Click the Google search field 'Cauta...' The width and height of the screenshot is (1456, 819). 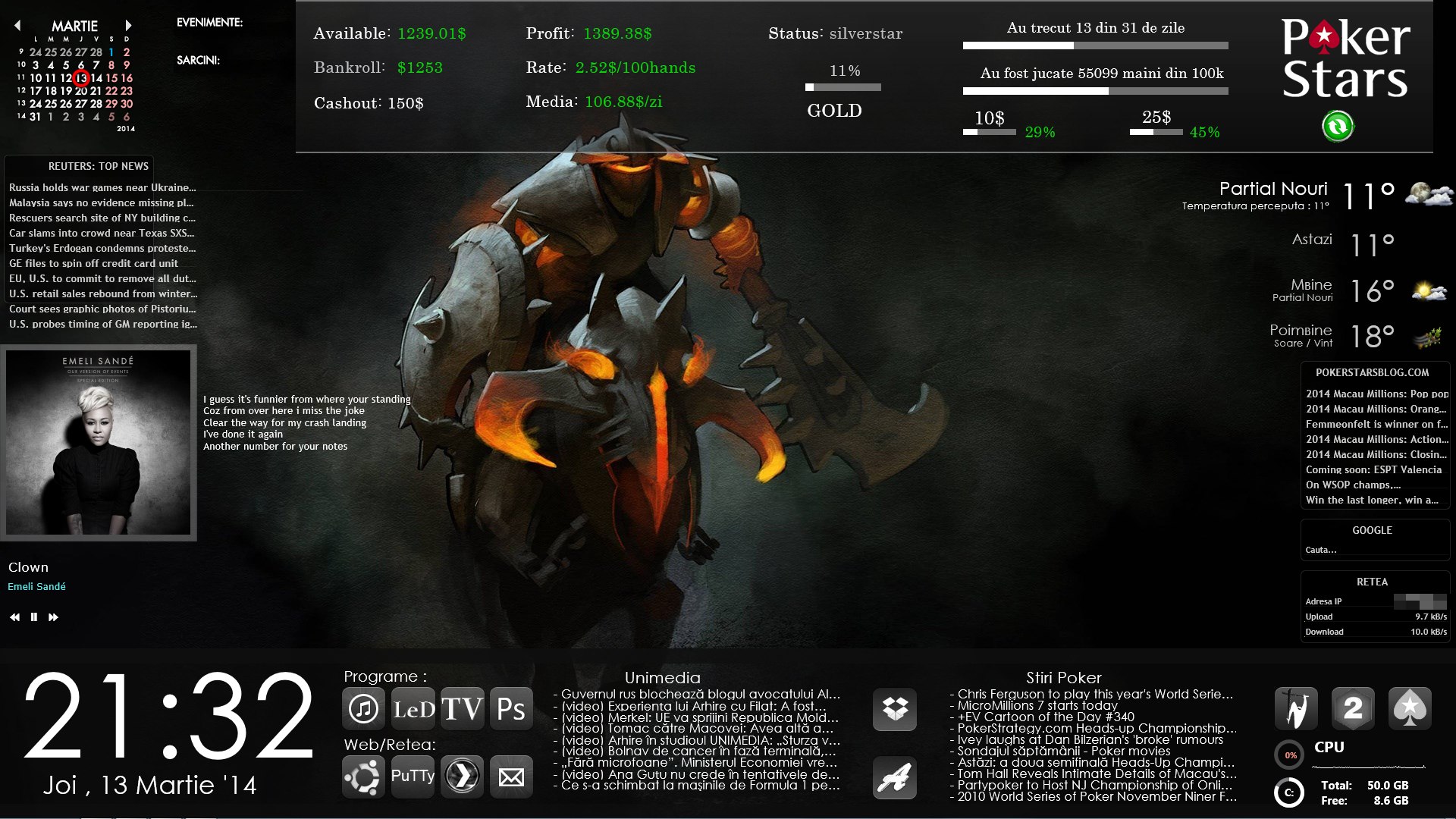(x=1374, y=550)
